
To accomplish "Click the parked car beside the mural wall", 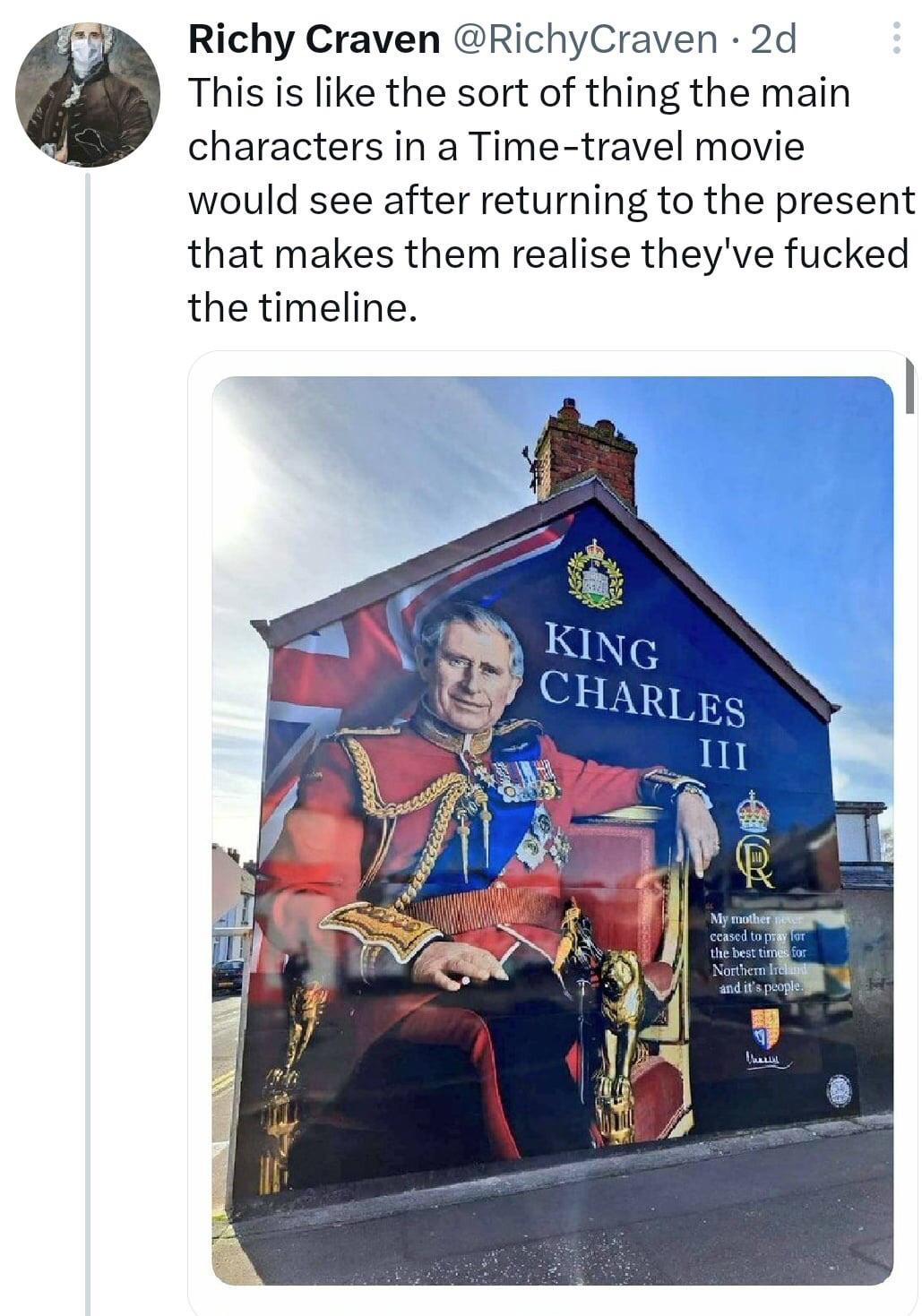I will 228,975.
